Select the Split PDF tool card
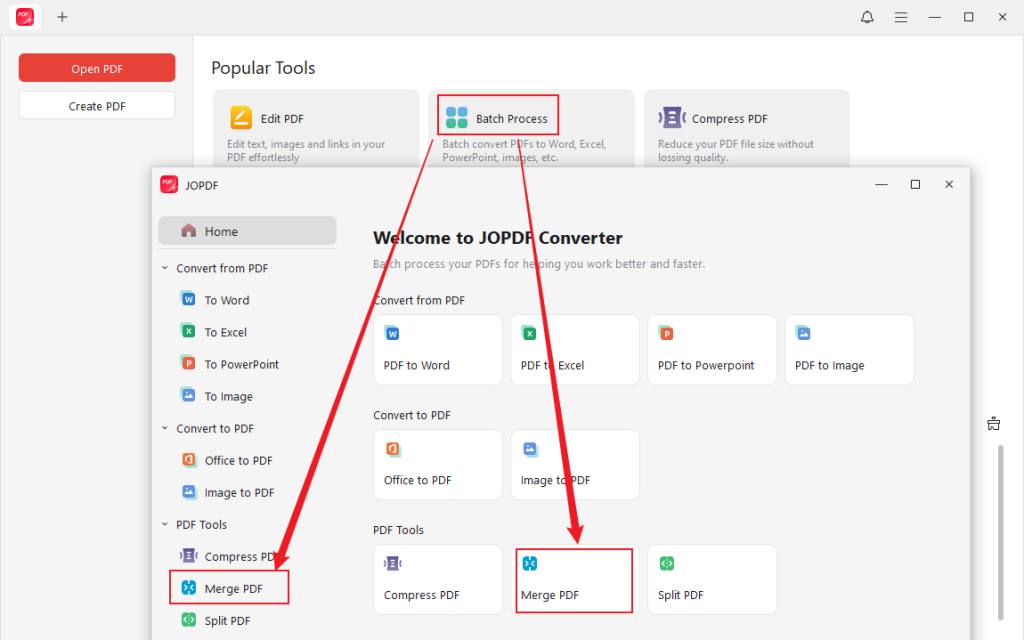The image size is (1024, 640). [x=711, y=580]
